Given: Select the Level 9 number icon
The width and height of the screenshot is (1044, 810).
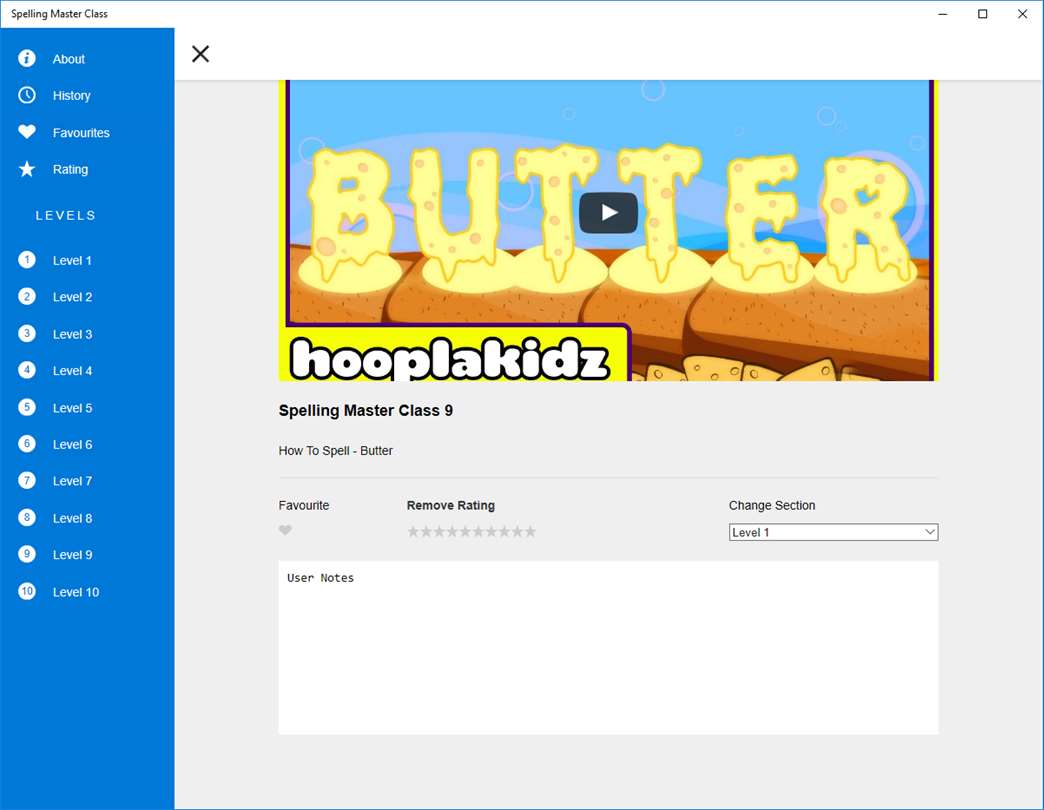Looking at the screenshot, I should click(27, 554).
